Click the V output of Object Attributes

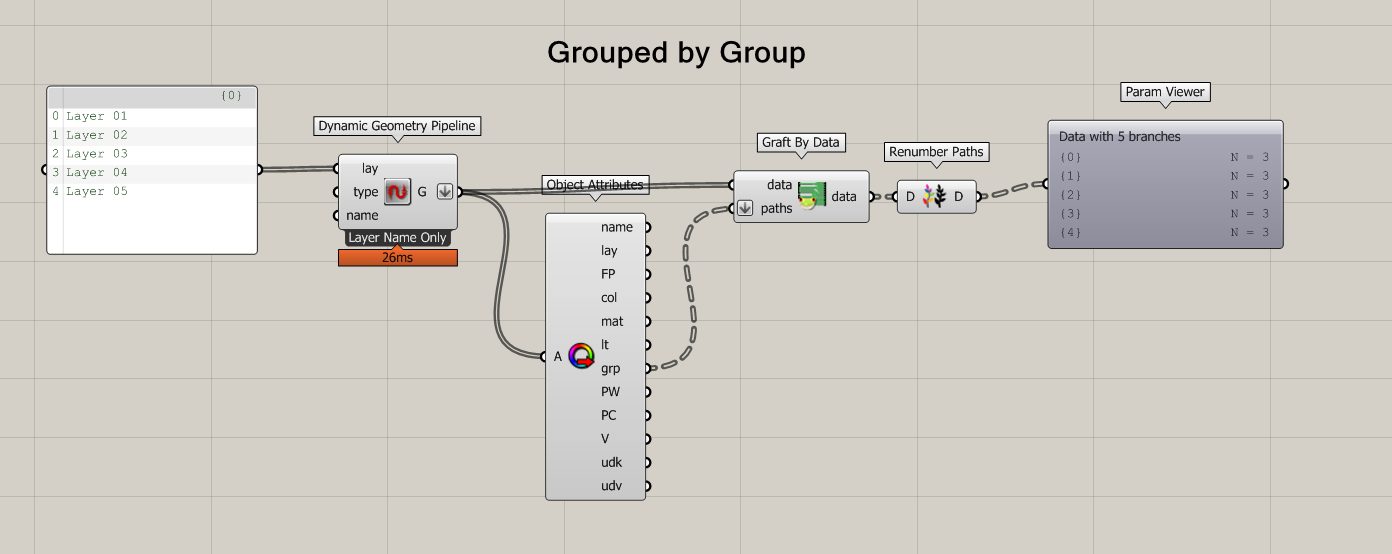(605, 439)
